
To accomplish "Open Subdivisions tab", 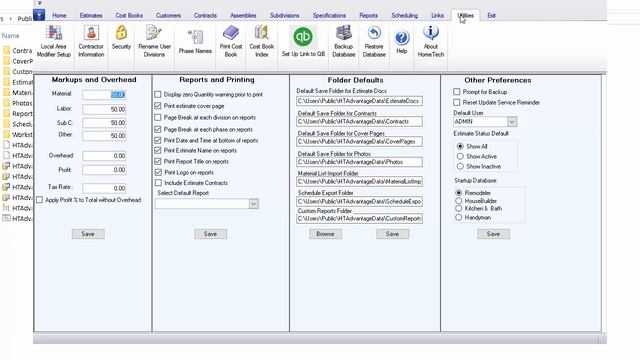I will (284, 16).
